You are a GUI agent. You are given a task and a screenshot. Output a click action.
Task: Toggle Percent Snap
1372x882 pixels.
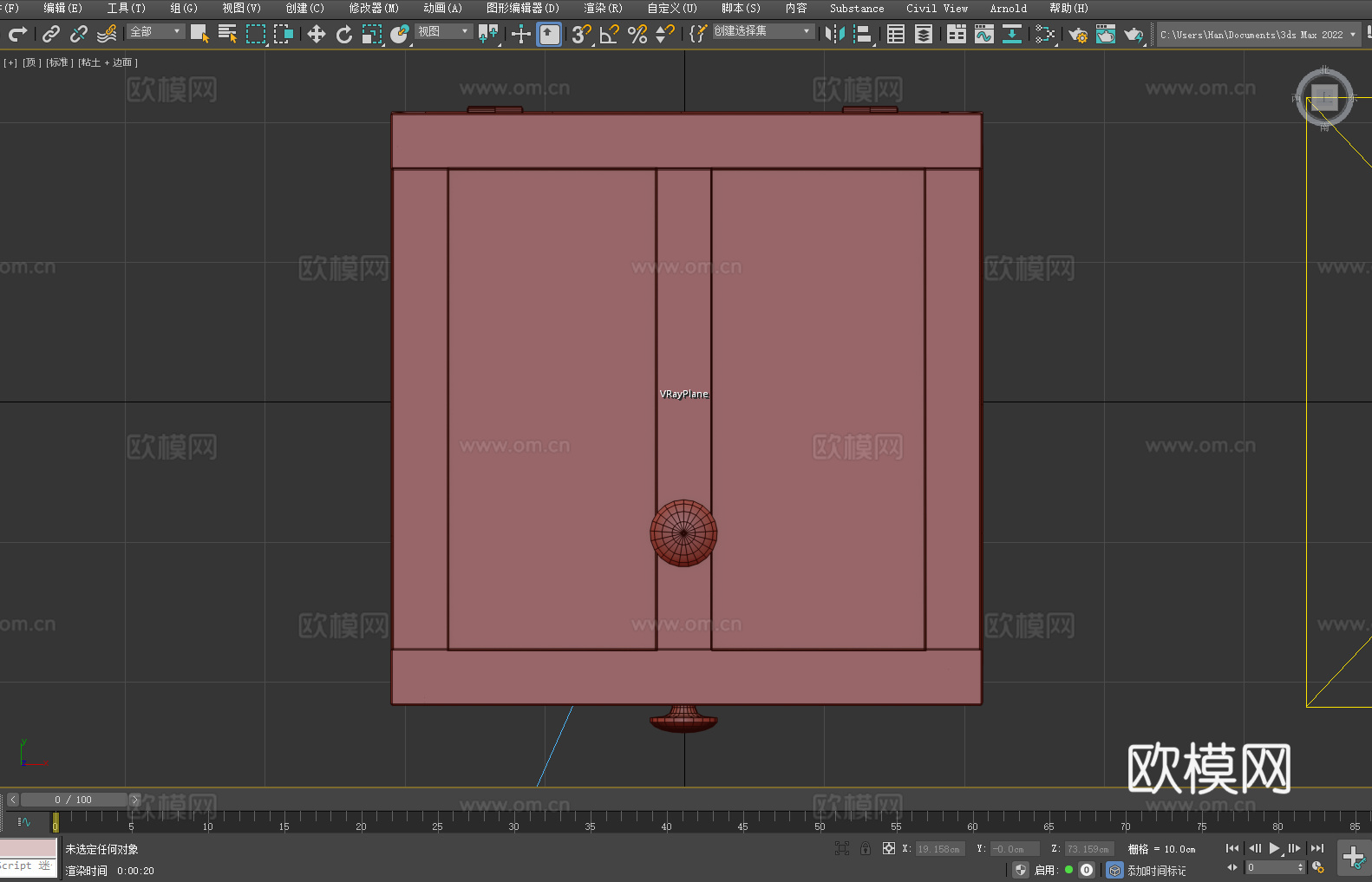637,34
